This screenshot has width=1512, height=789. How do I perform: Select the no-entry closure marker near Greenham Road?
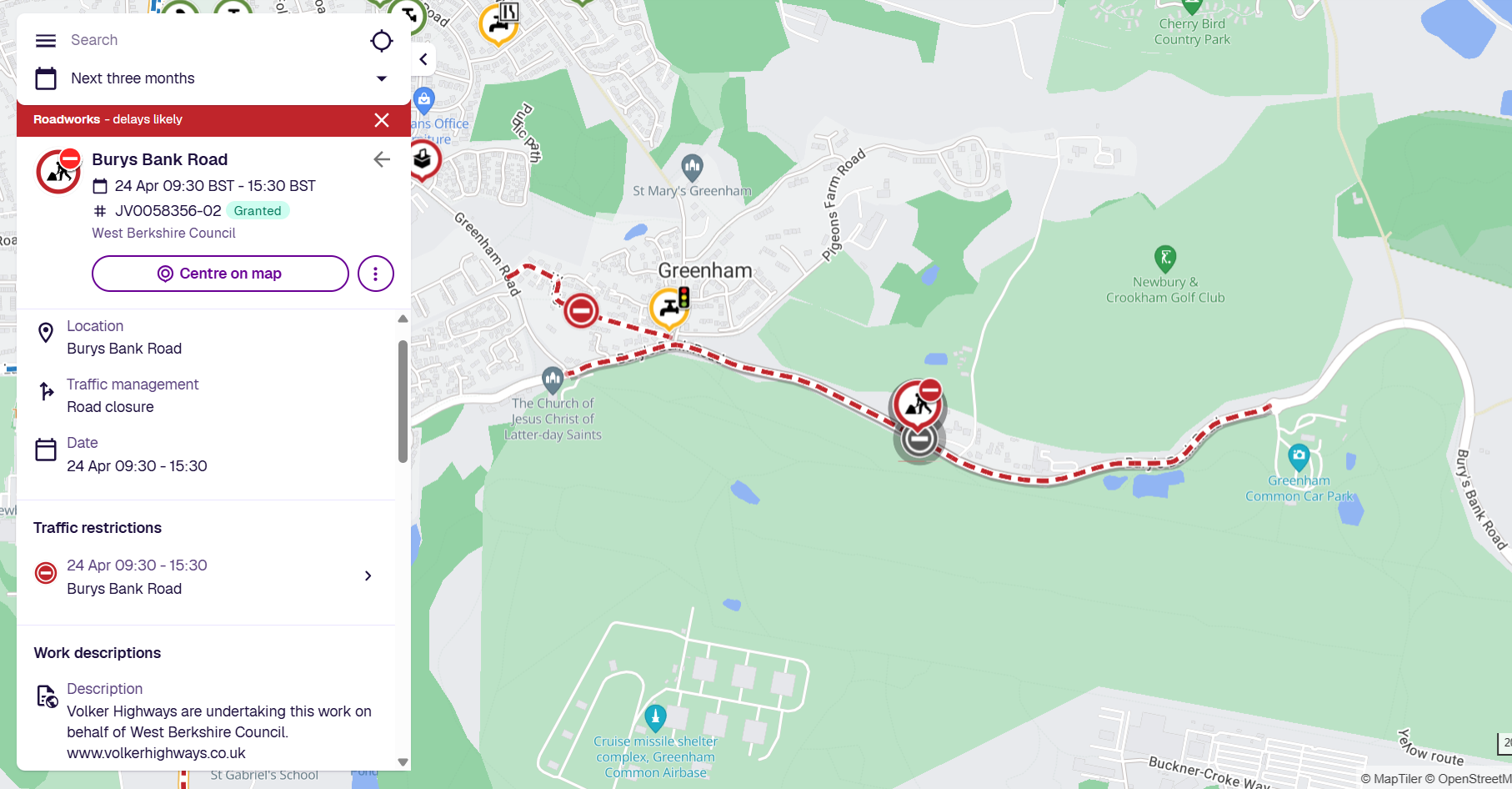click(581, 311)
